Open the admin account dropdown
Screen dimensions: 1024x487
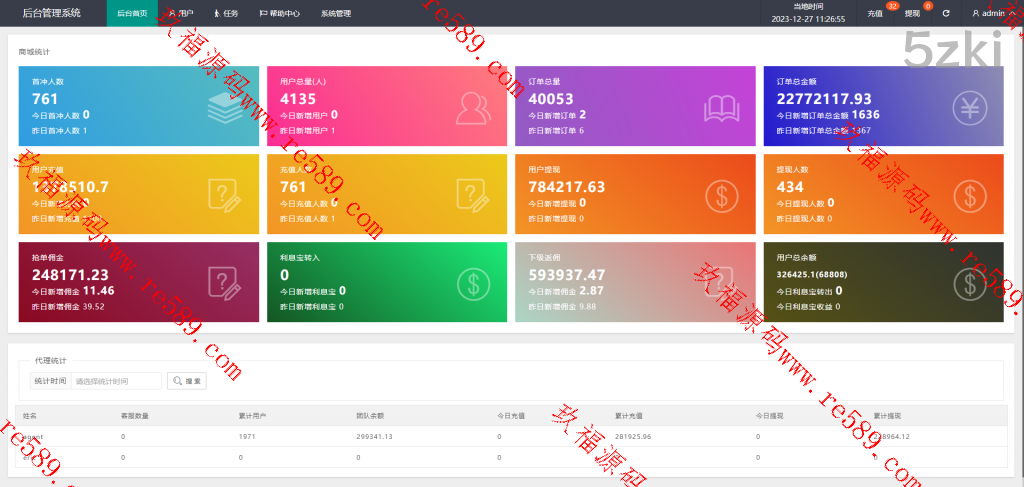pos(992,13)
